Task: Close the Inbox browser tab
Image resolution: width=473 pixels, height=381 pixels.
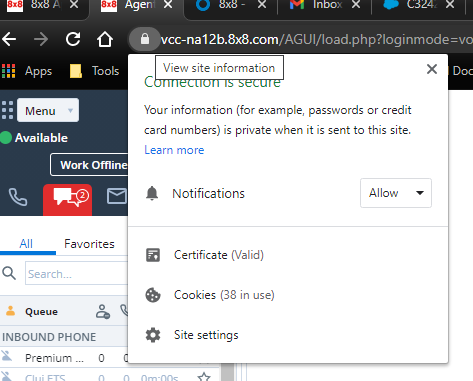Action: [x=356, y=5]
